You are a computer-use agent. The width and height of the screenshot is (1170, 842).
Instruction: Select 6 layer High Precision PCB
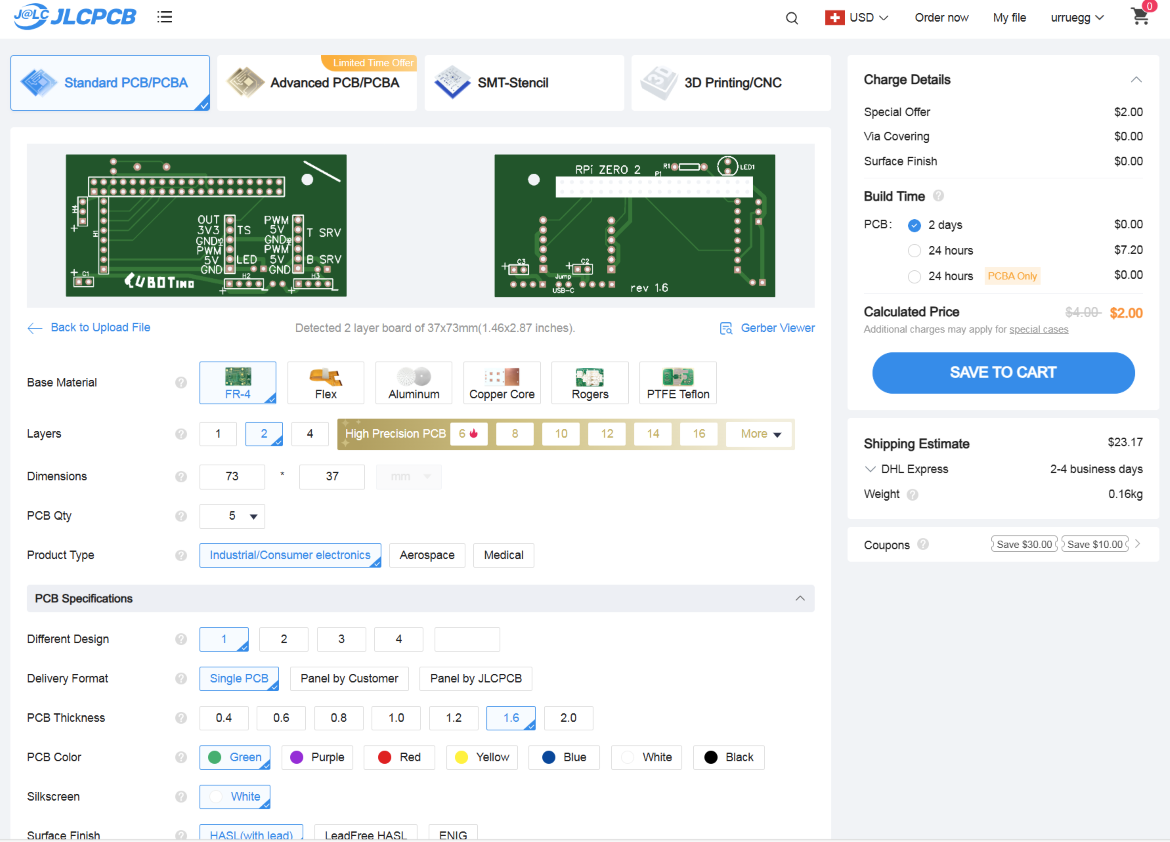tap(469, 434)
